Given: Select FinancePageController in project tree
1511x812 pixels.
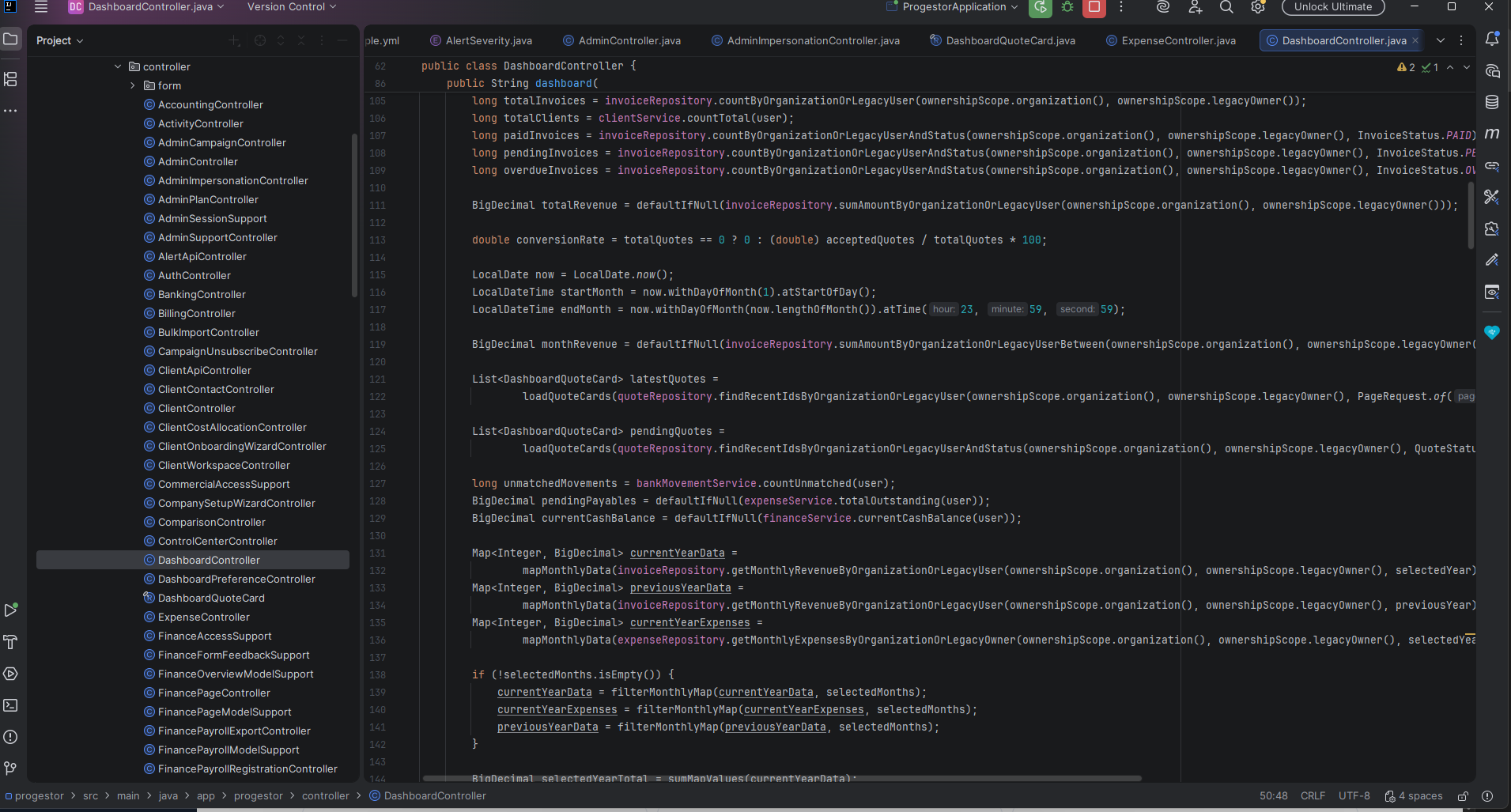Looking at the screenshot, I should [213, 693].
